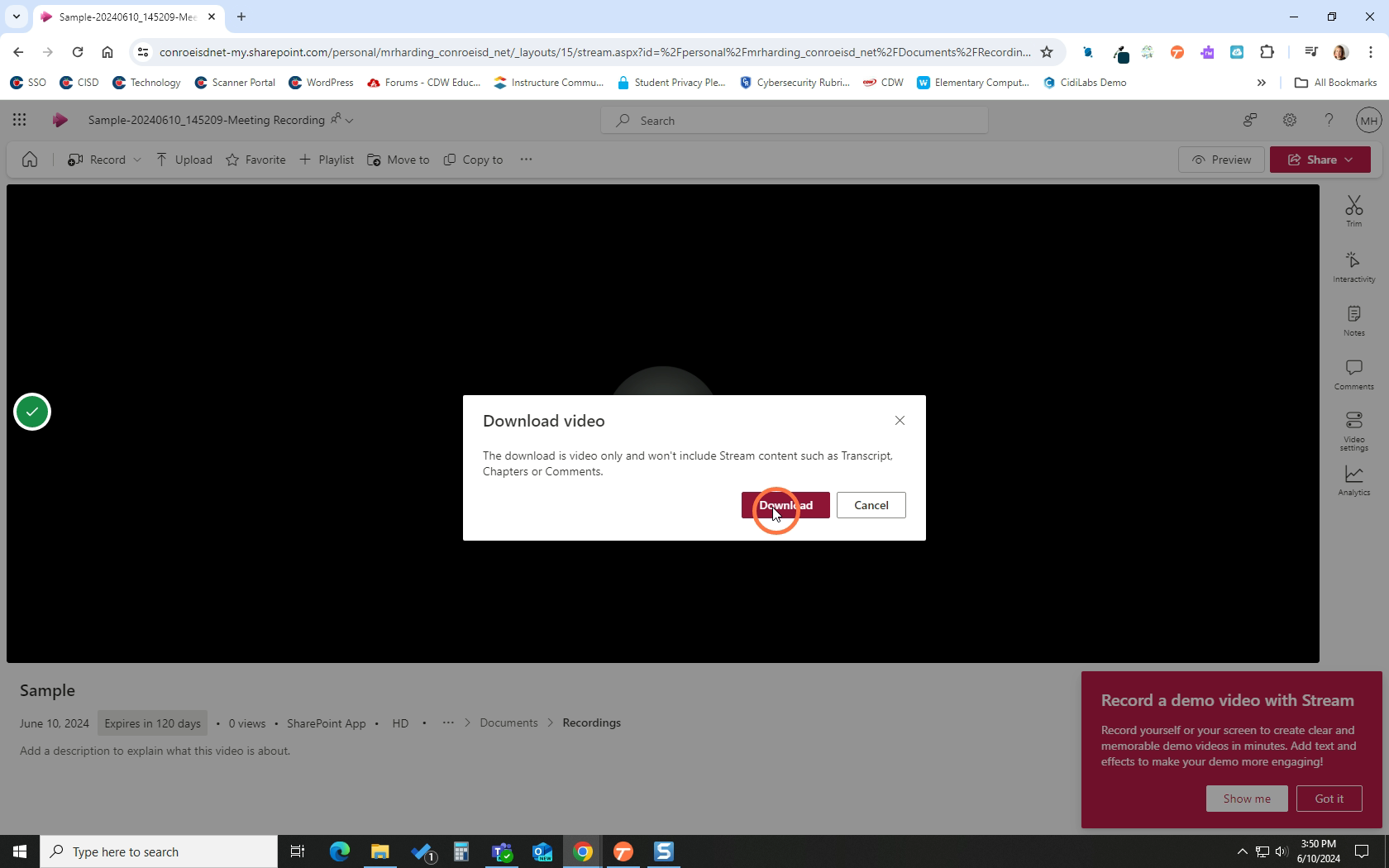Open the Trim tool in side panel

click(1353, 211)
